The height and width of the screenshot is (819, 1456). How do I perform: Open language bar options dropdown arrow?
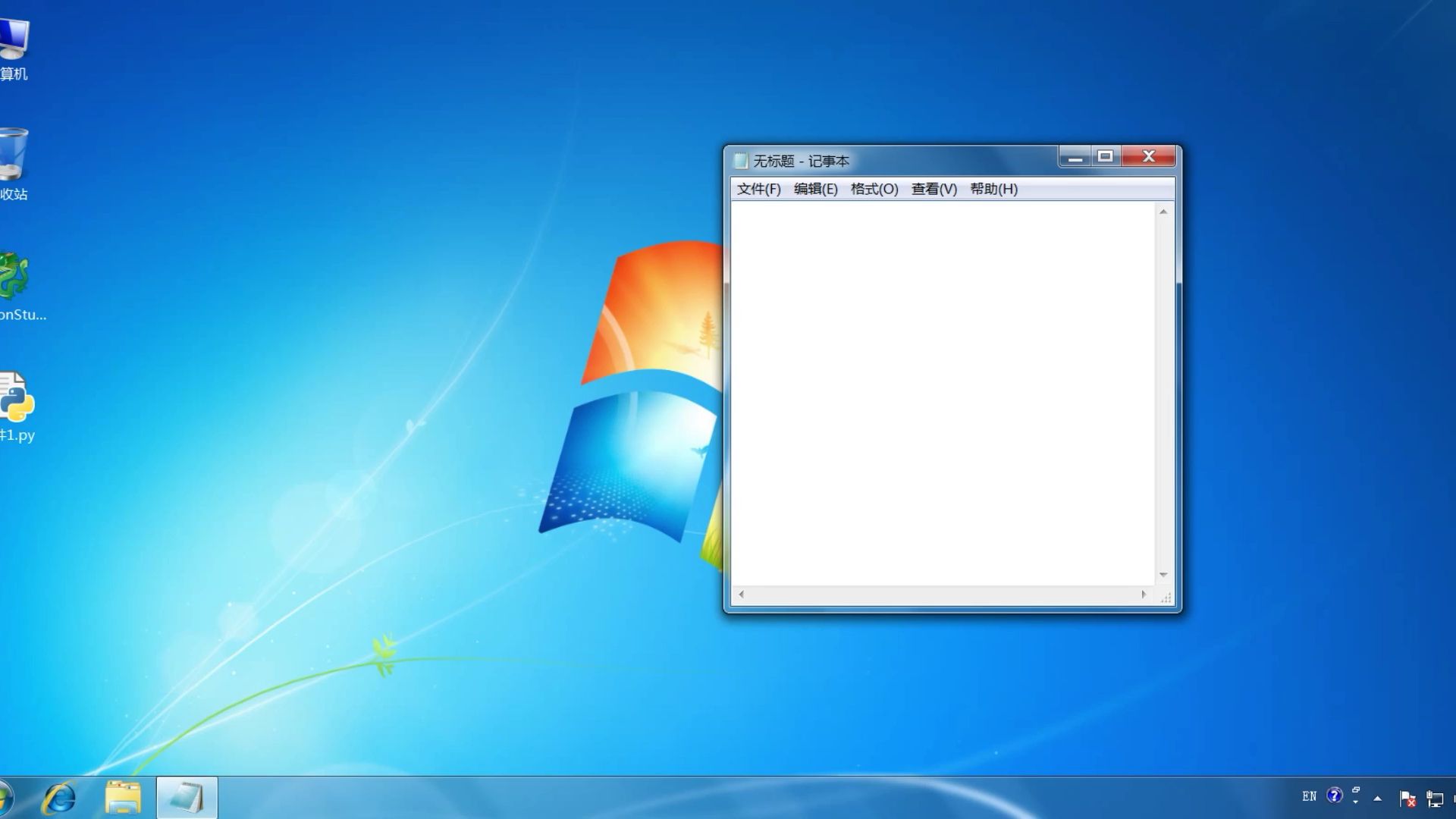pyautogui.click(x=1356, y=802)
